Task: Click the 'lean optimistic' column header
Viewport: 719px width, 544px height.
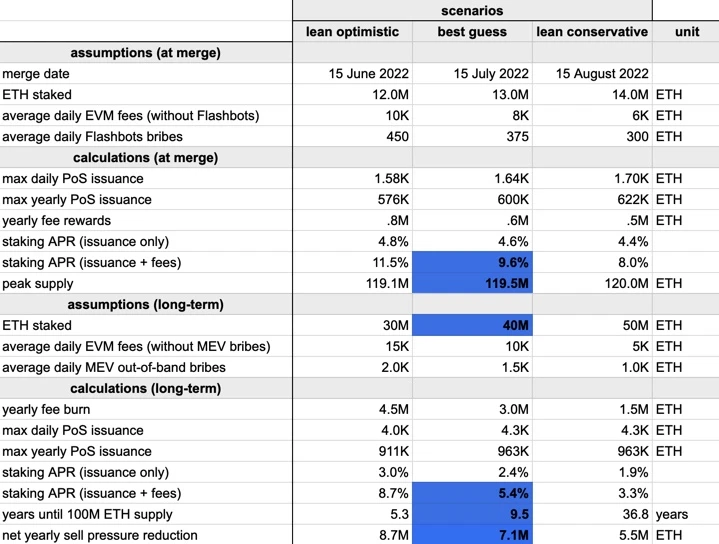Action: 353,32
